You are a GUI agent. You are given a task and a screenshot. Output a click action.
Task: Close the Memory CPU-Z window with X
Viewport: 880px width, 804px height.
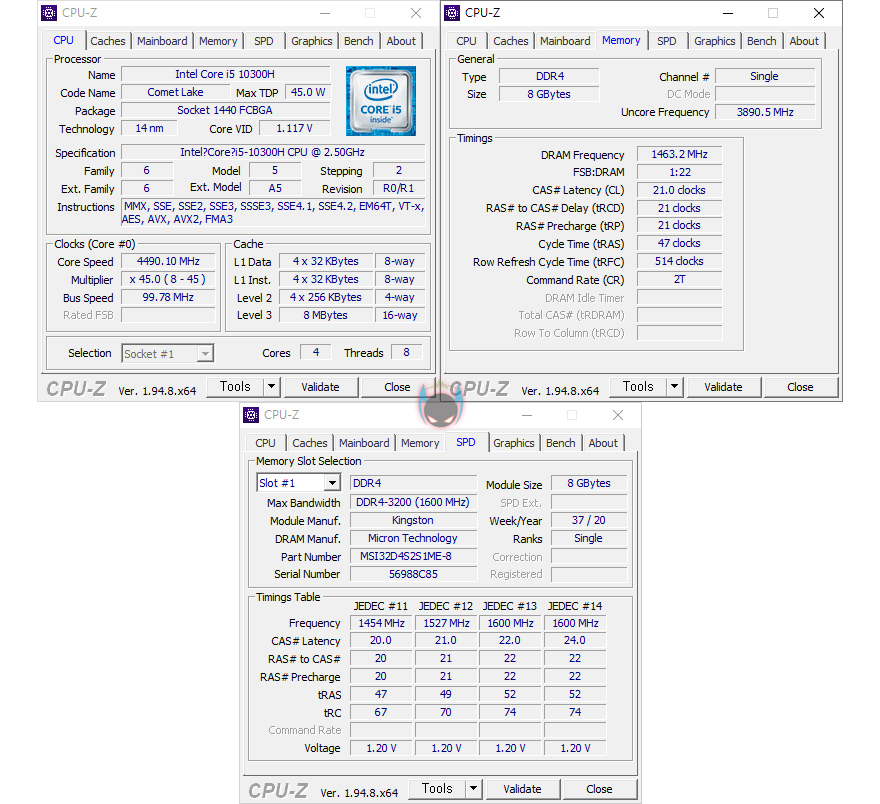(819, 13)
